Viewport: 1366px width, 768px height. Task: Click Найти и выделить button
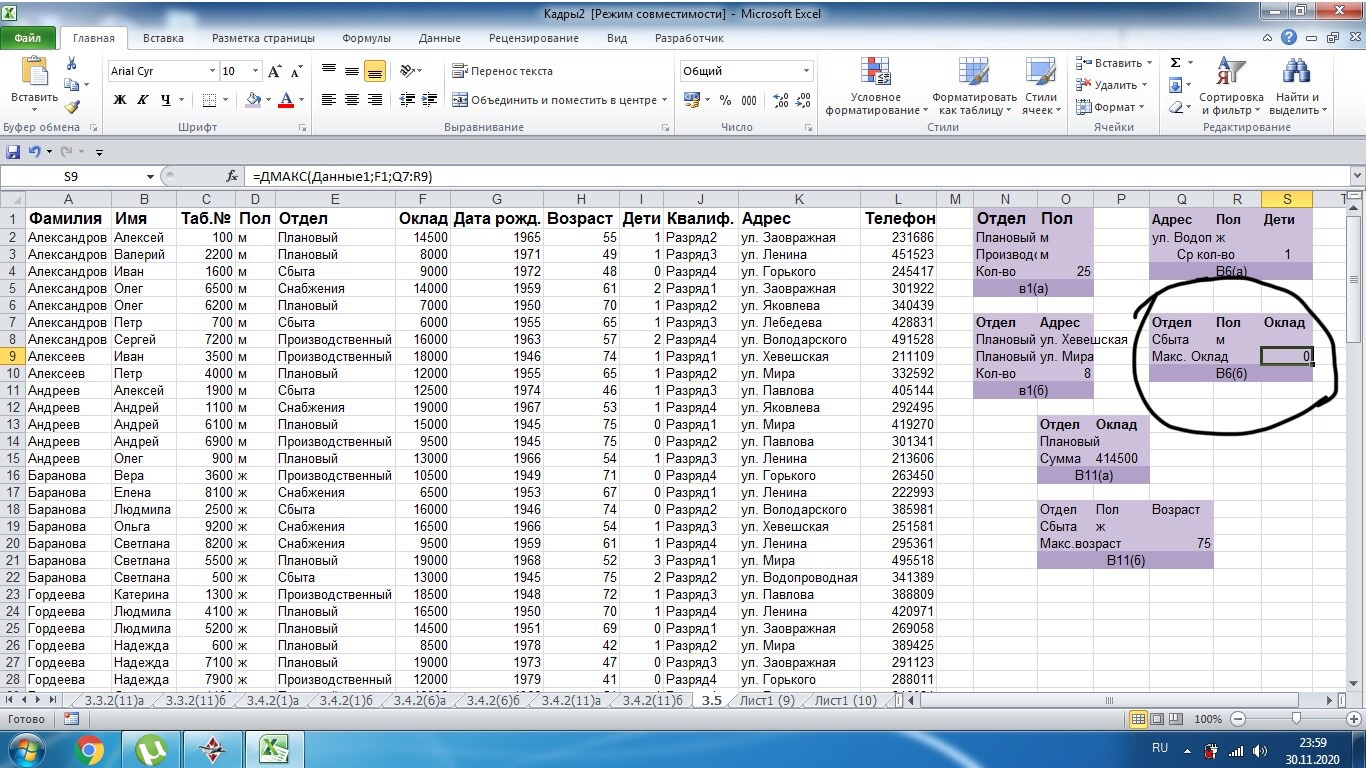point(1296,87)
